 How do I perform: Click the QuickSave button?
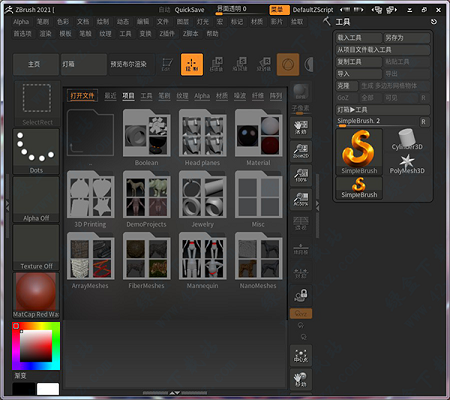tap(189, 10)
